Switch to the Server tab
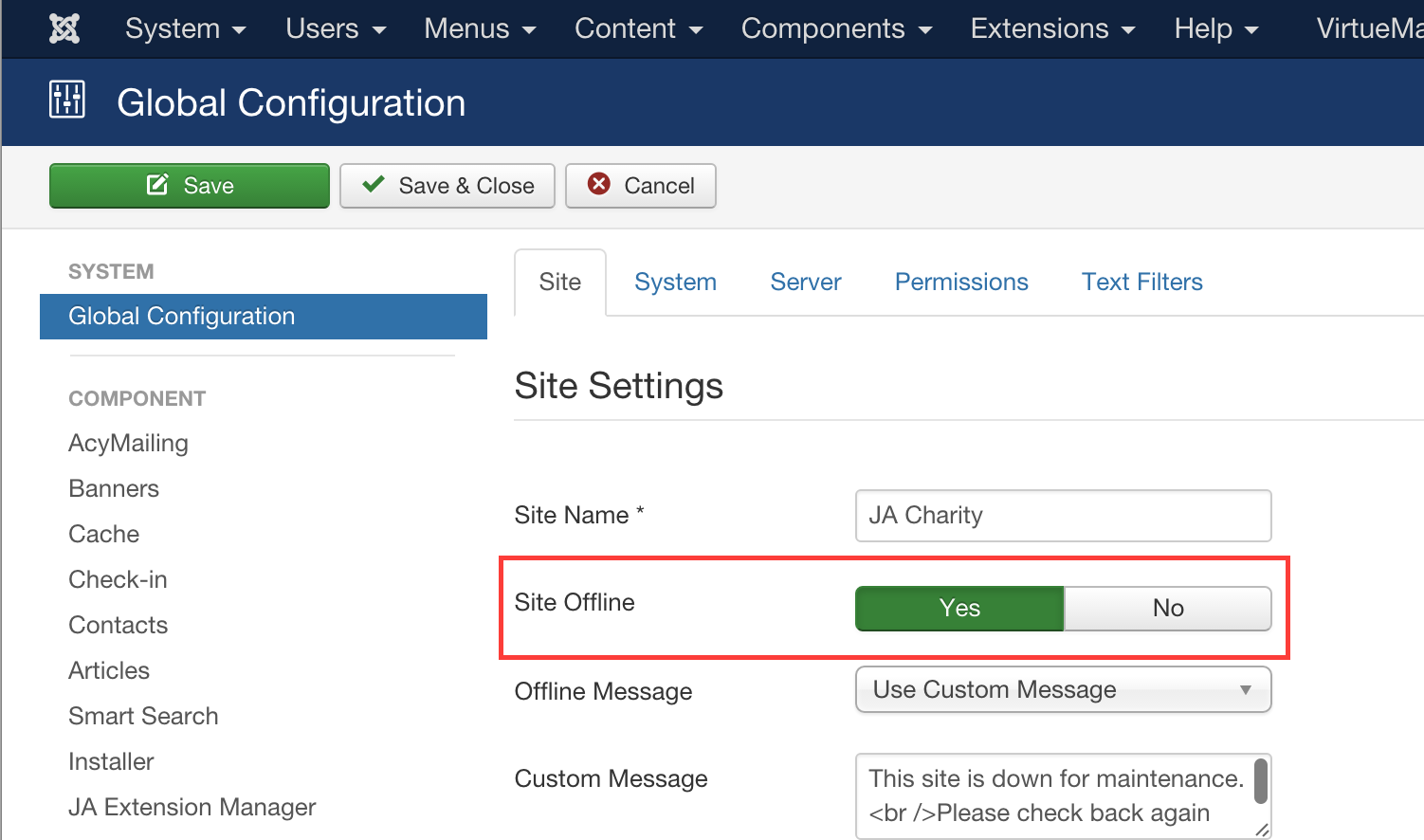Image resolution: width=1424 pixels, height=840 pixels. [x=806, y=282]
